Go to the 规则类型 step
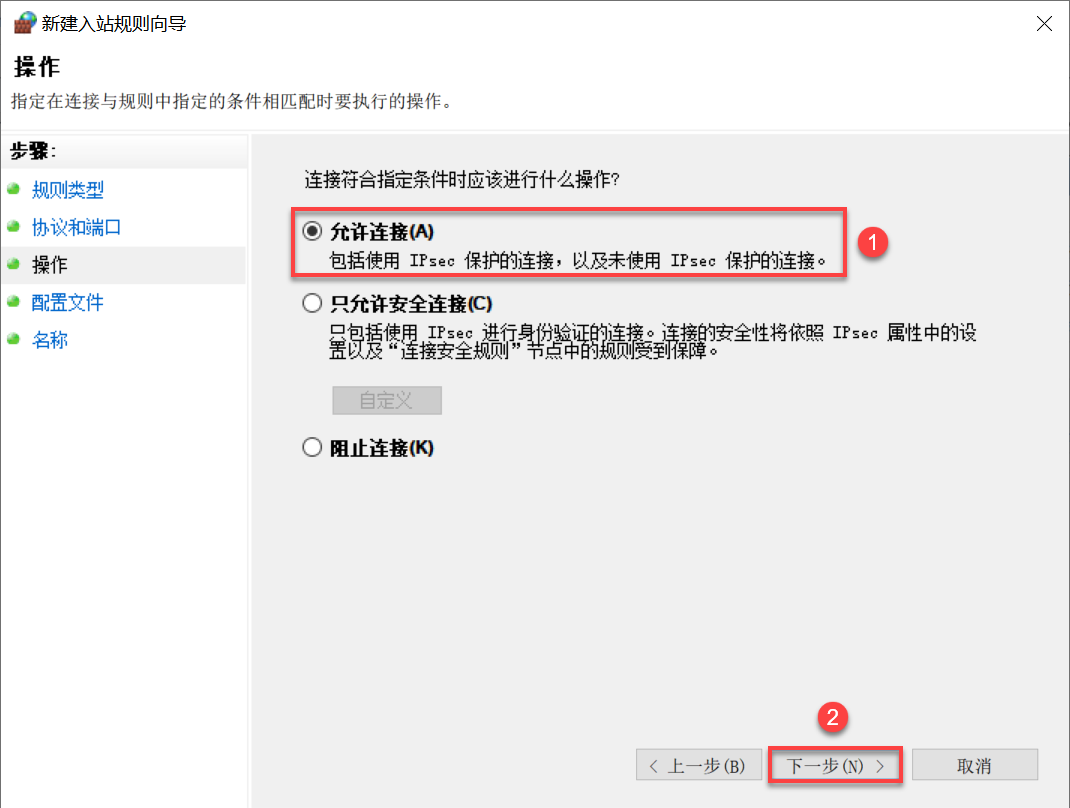Screen dimensions: 1070x808 click(x=68, y=190)
